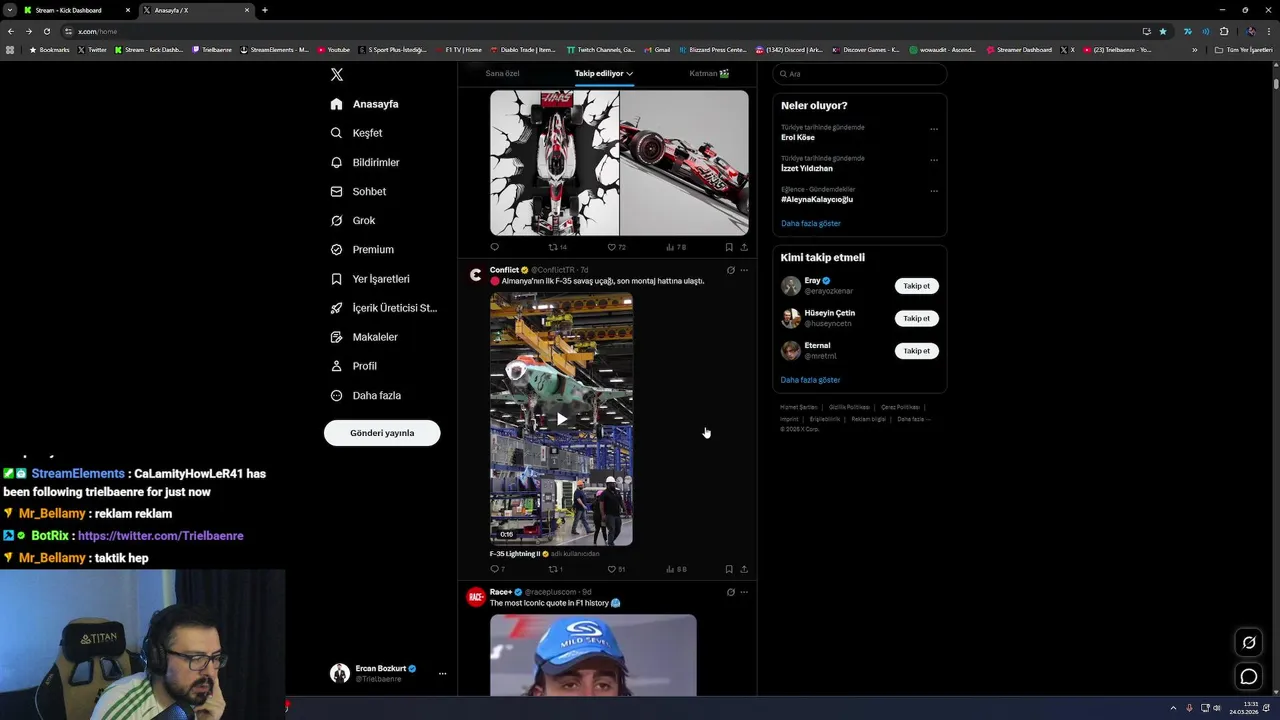Share the Haas car post
The image size is (1280, 720).
[744, 247]
